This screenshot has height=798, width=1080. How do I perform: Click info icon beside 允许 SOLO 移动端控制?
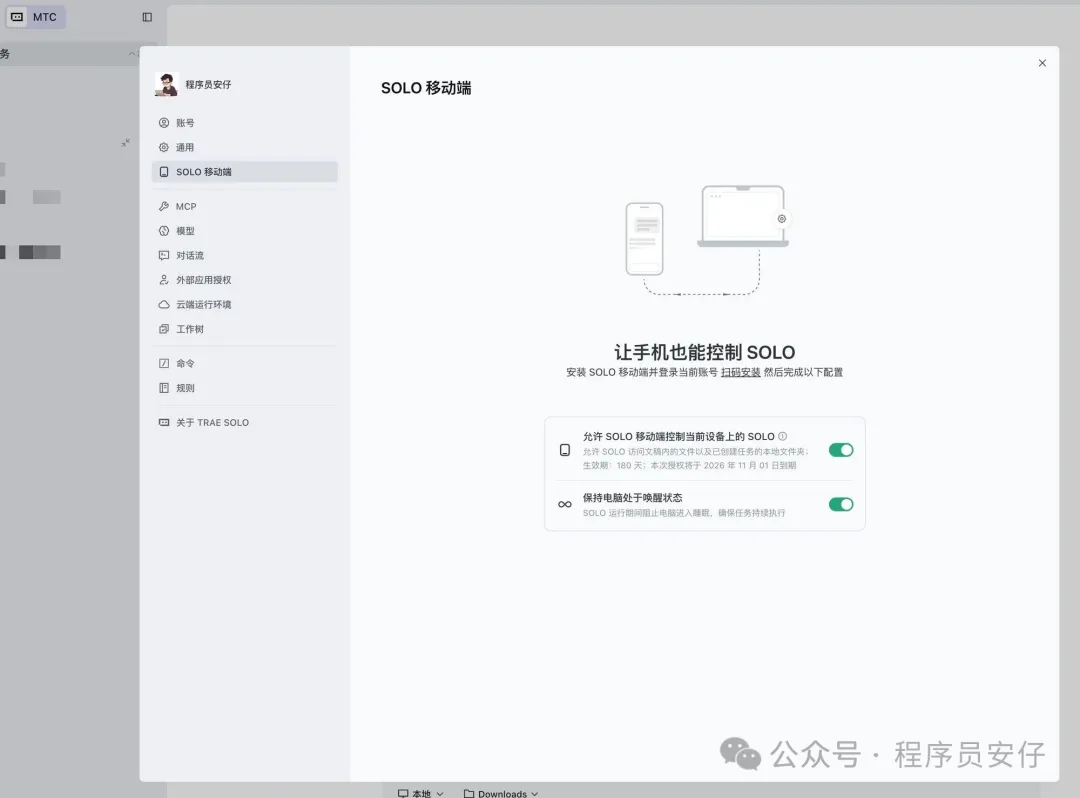(x=782, y=436)
